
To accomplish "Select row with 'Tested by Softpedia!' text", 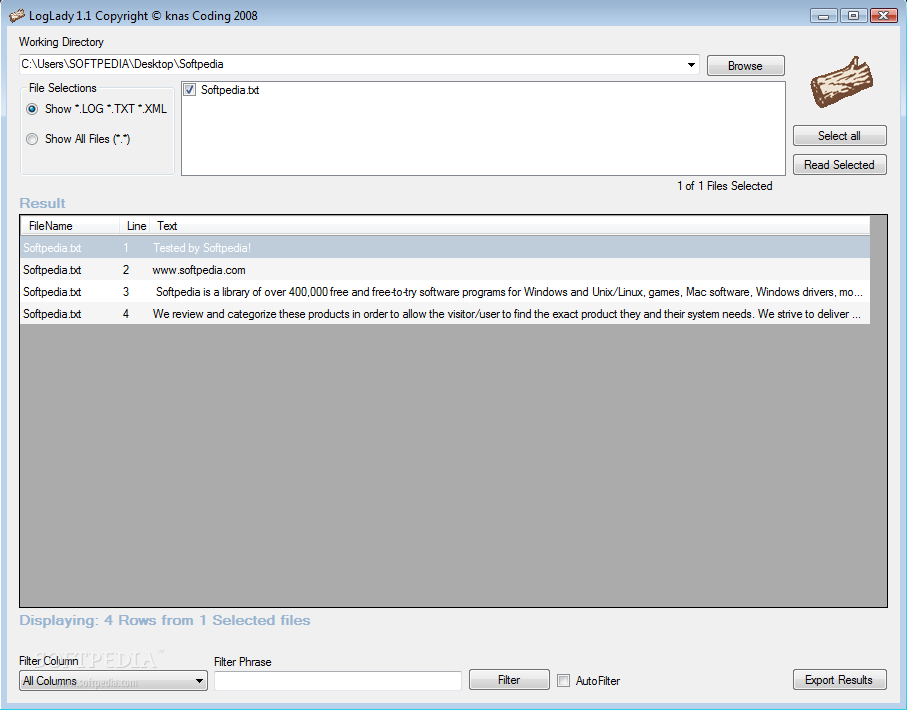I will [x=445, y=248].
